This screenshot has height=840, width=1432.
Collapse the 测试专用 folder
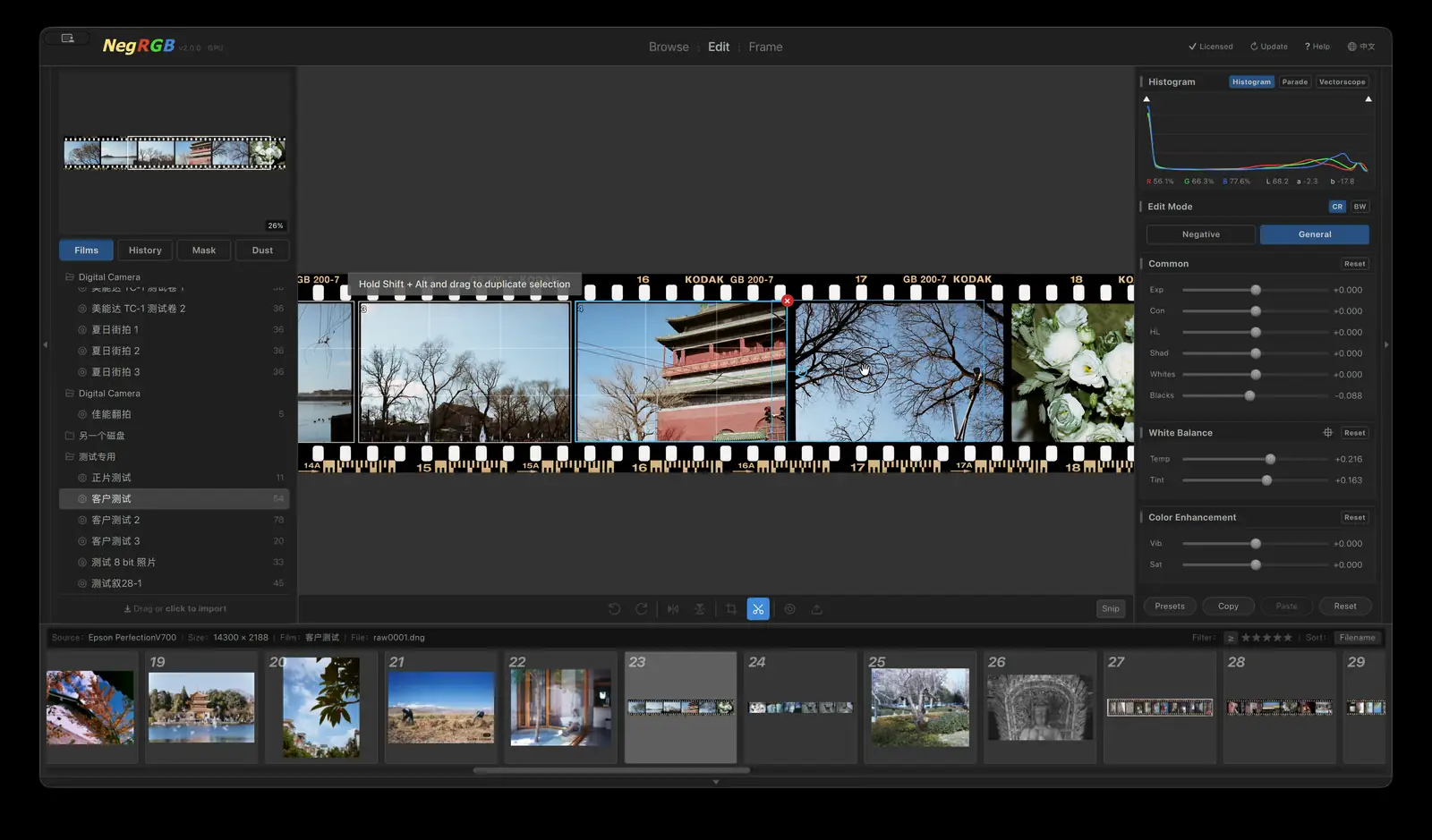(x=70, y=457)
